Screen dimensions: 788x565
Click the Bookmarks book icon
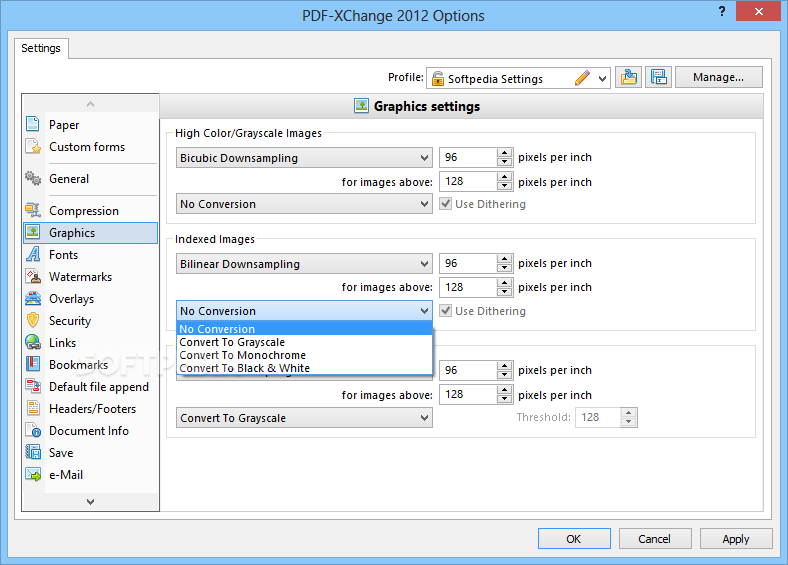point(33,364)
